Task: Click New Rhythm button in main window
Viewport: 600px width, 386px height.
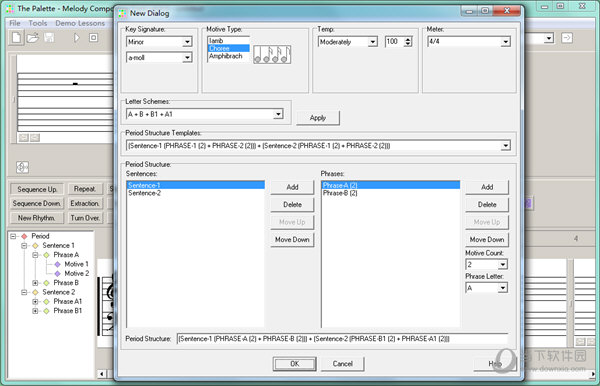Action: tap(37, 218)
